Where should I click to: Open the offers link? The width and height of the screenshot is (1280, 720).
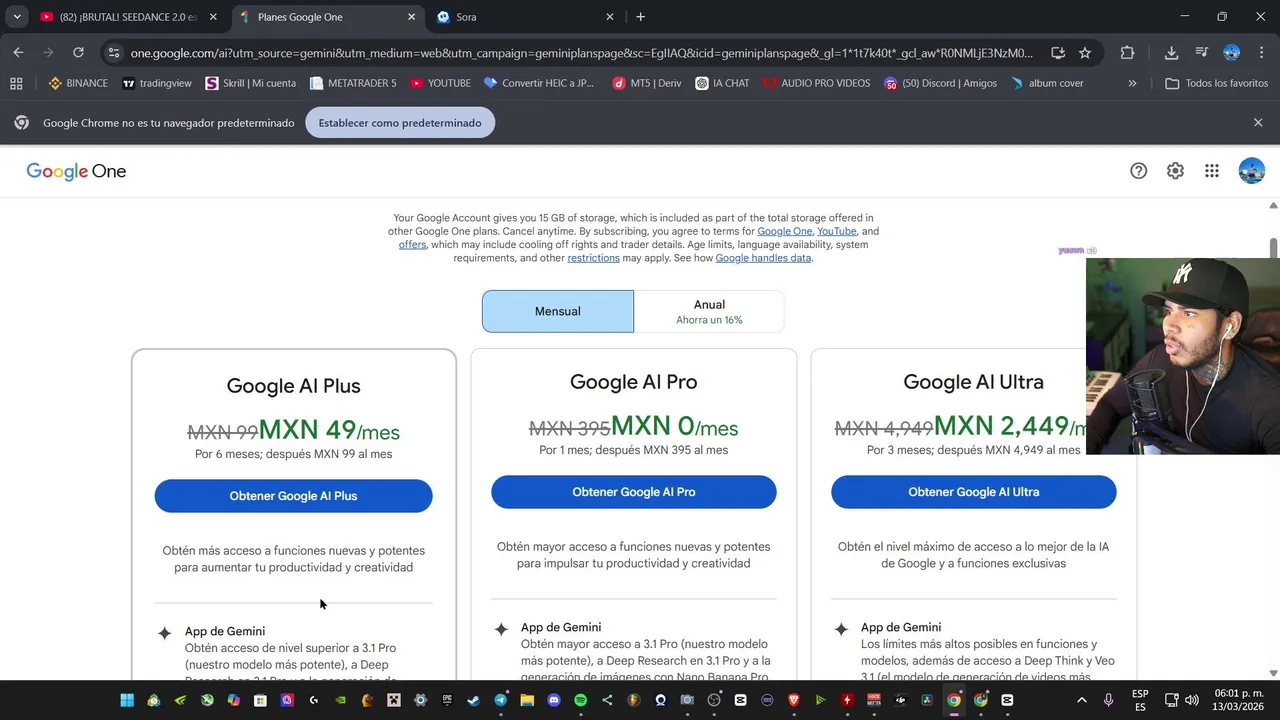click(412, 244)
